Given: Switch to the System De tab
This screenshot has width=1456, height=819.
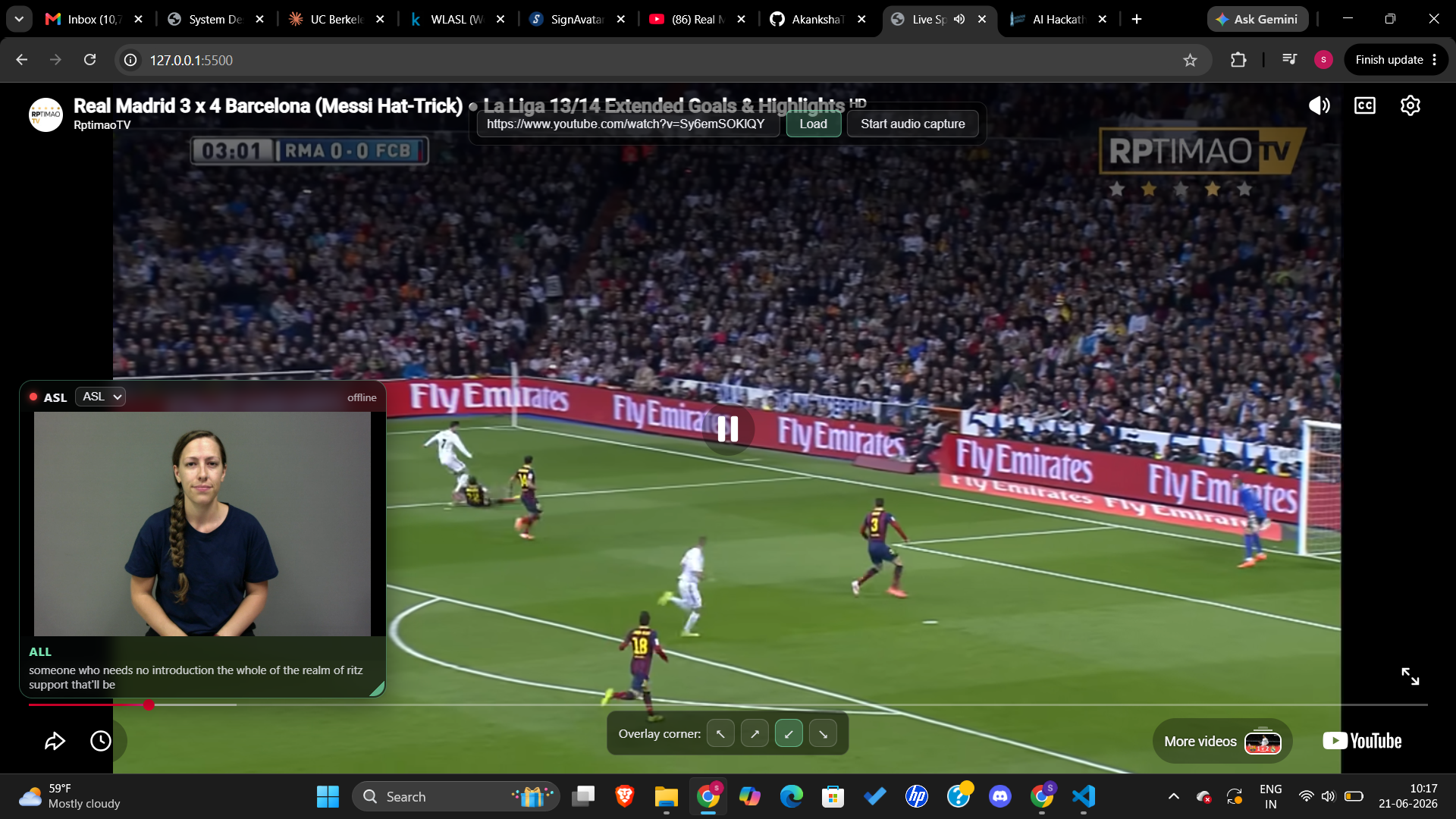Looking at the screenshot, I should tap(216, 19).
